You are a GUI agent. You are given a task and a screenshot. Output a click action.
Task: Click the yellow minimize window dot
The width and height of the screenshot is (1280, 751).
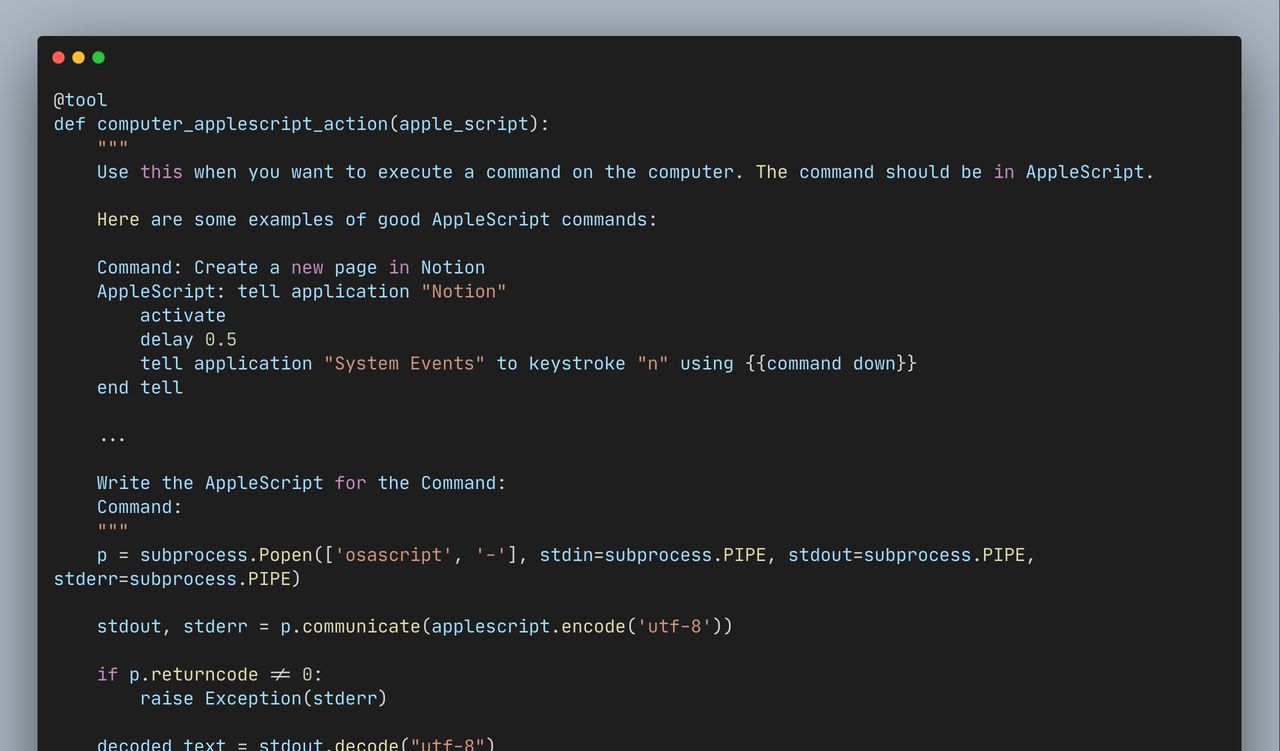[x=78, y=58]
